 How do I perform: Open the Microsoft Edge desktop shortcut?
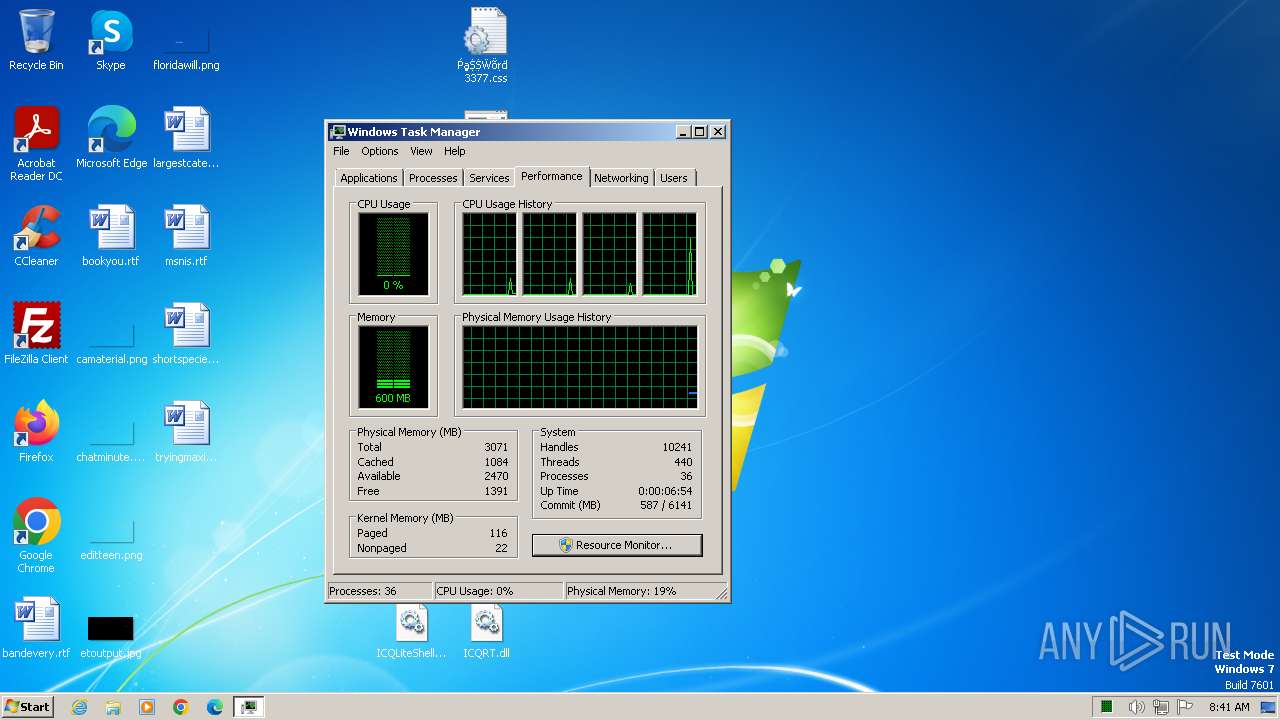(x=111, y=138)
